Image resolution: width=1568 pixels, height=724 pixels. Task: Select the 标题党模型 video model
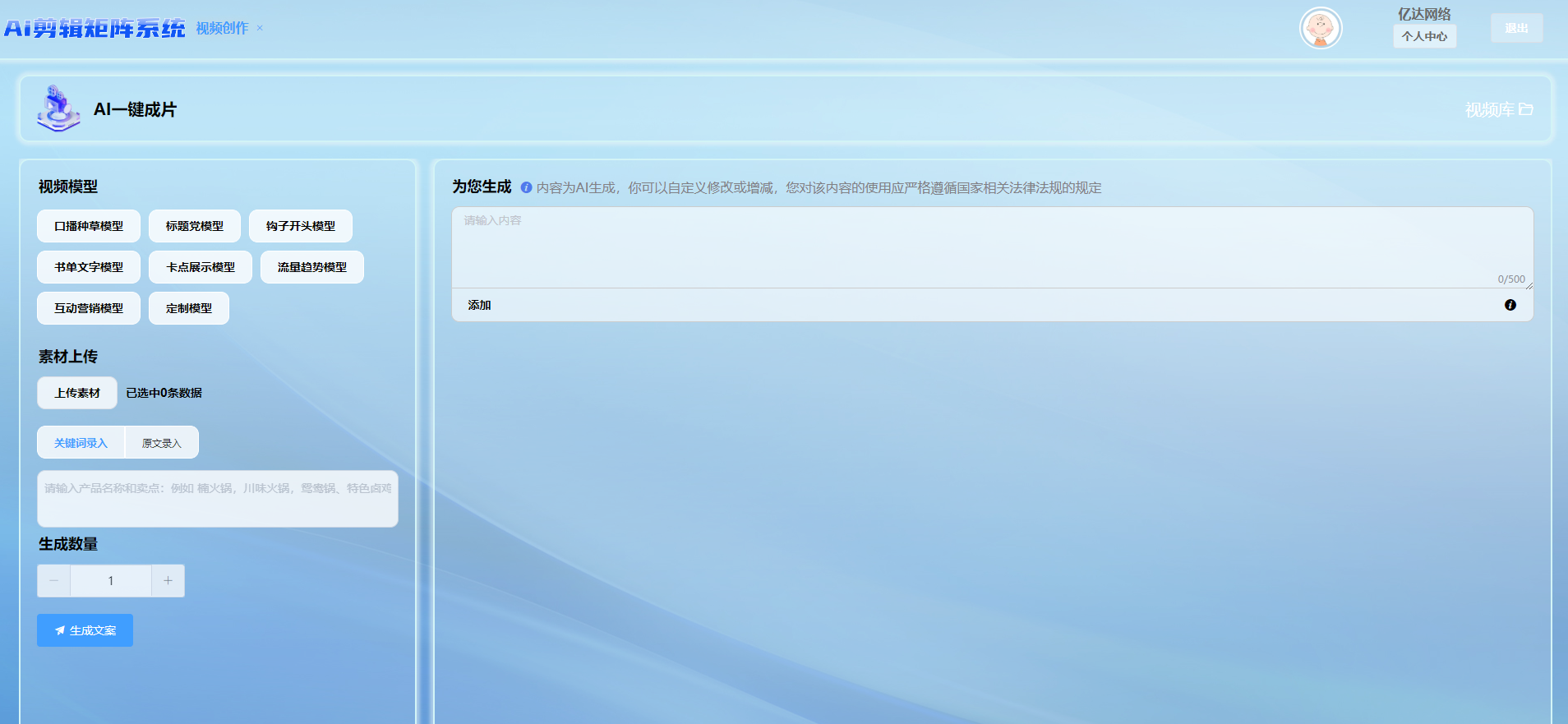195,226
